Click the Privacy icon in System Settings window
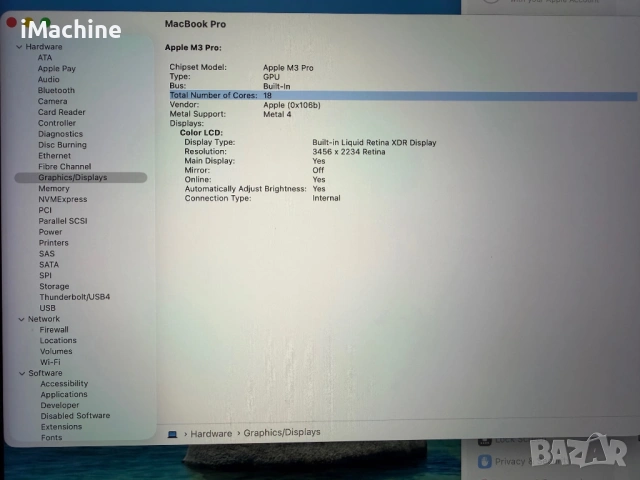This screenshot has width=640, height=480. pos(484,462)
